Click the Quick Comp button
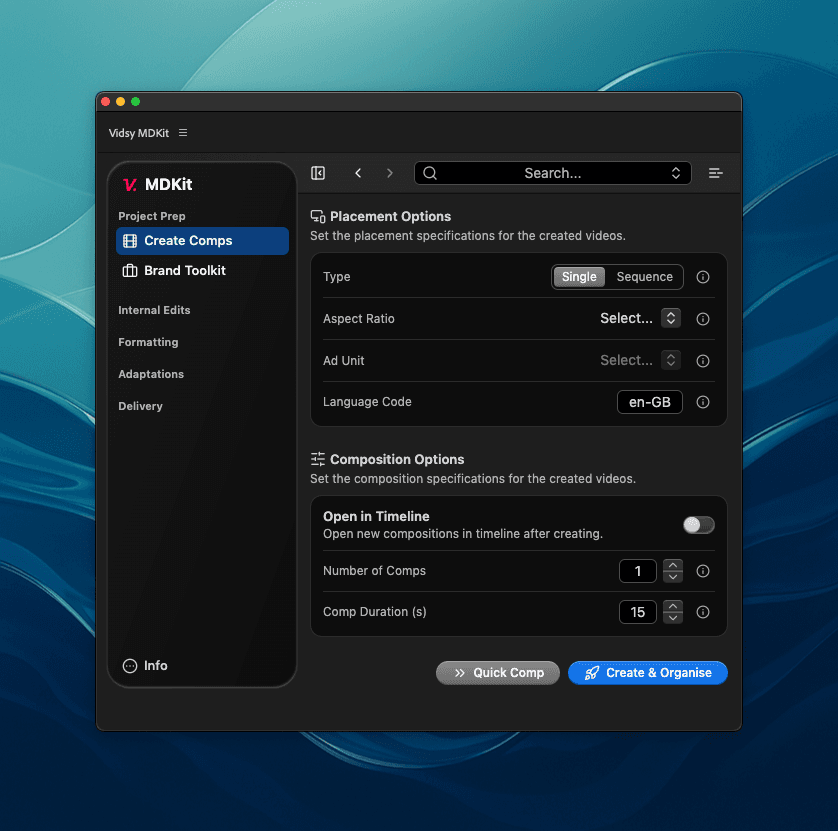 (498, 673)
